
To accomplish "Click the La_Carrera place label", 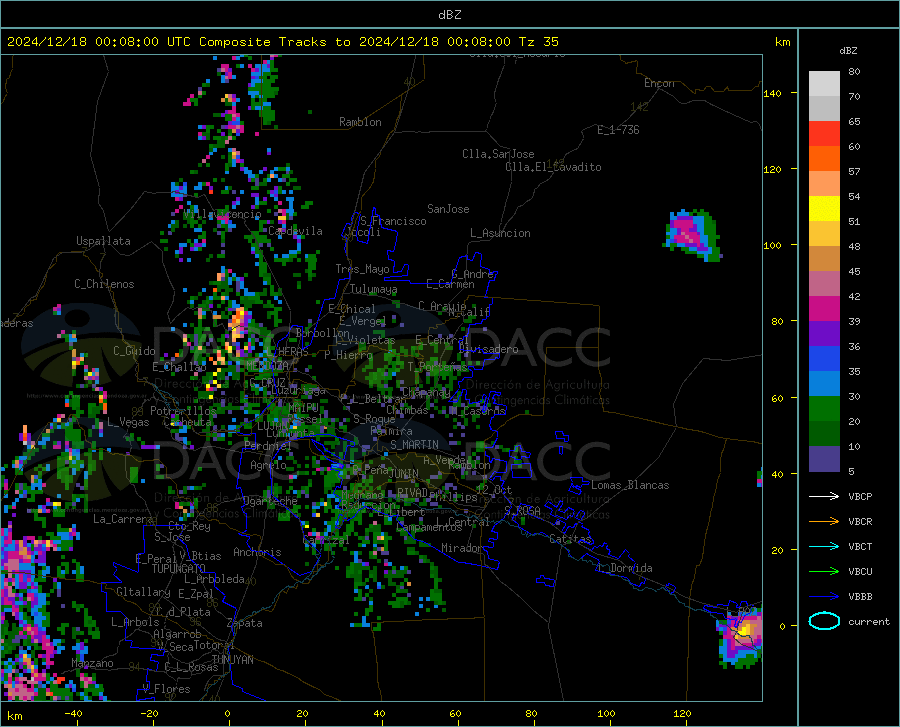I will pyautogui.click(x=123, y=519).
